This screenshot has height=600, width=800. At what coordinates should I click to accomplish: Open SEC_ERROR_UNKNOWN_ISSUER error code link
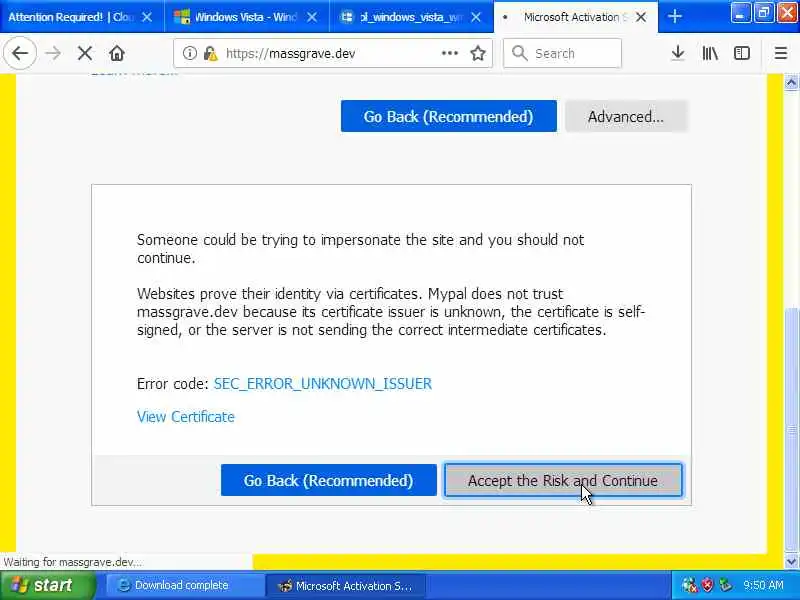click(x=322, y=384)
